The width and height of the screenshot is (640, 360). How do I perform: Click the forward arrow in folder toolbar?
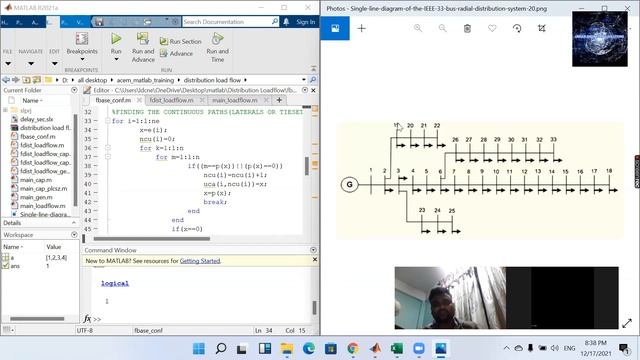click(x=16, y=80)
